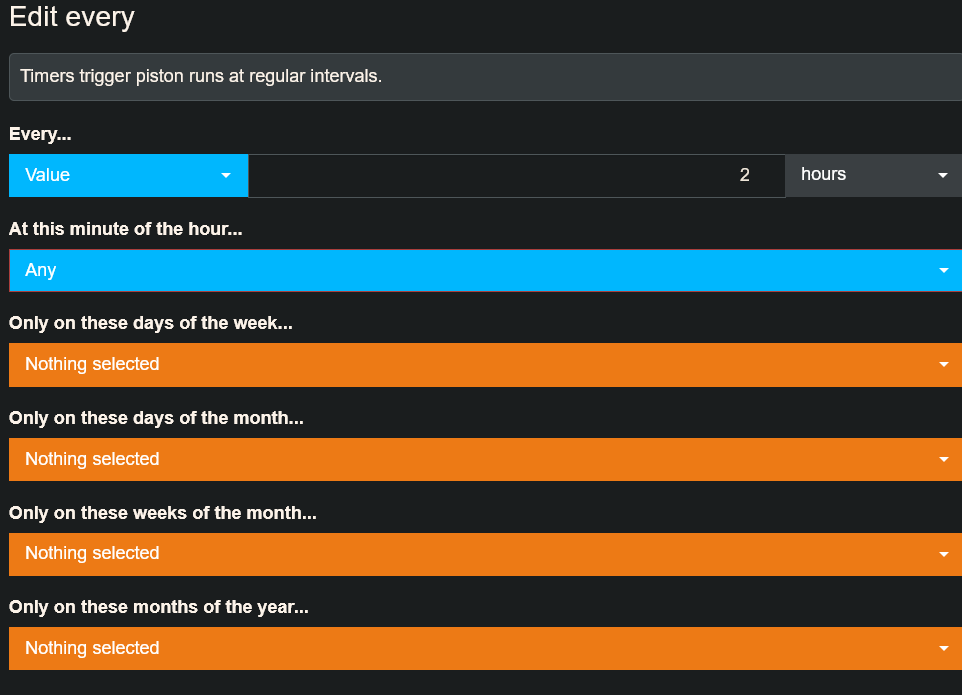Open the weeks of the month selector
Screen dimensions: 962x695
click(485, 554)
